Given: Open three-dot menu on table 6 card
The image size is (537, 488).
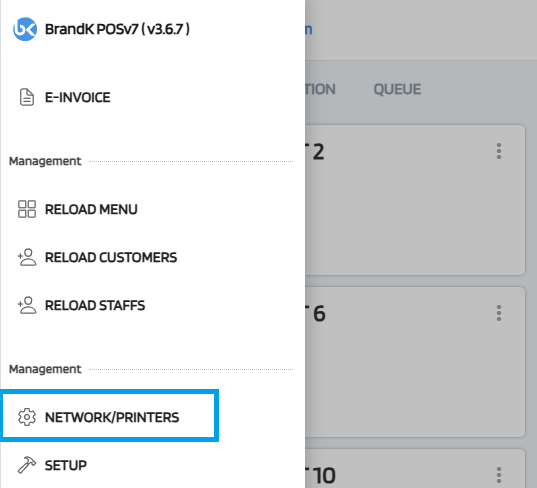Looking at the screenshot, I should [x=499, y=313].
